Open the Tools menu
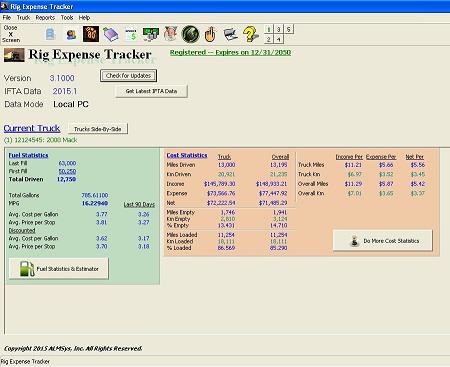 click(67, 18)
